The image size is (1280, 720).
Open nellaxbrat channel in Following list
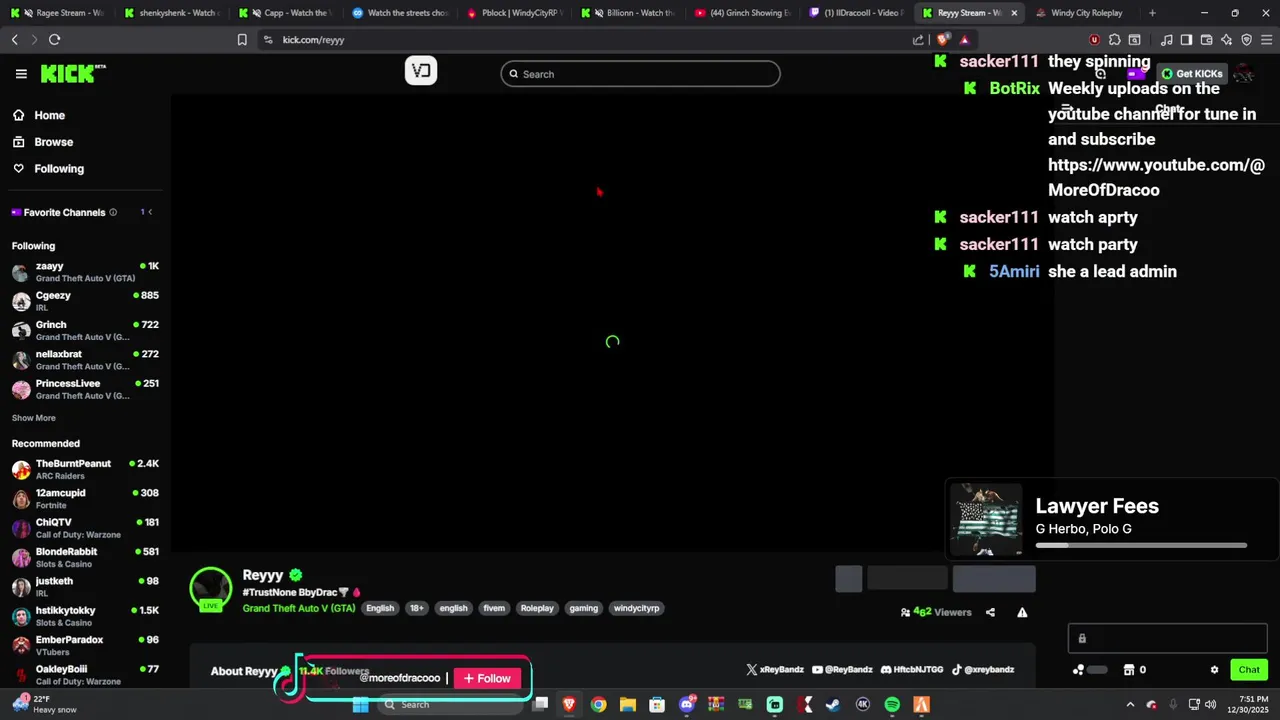click(x=85, y=360)
